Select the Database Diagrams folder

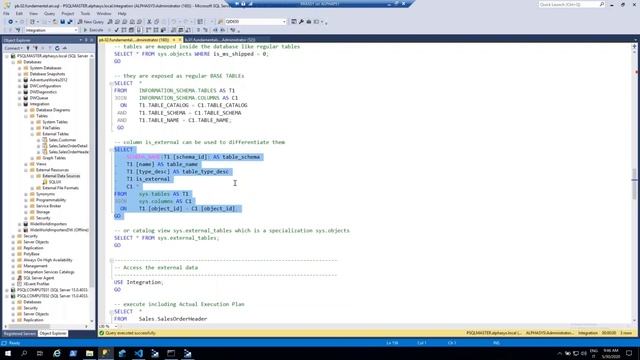pos(53,110)
